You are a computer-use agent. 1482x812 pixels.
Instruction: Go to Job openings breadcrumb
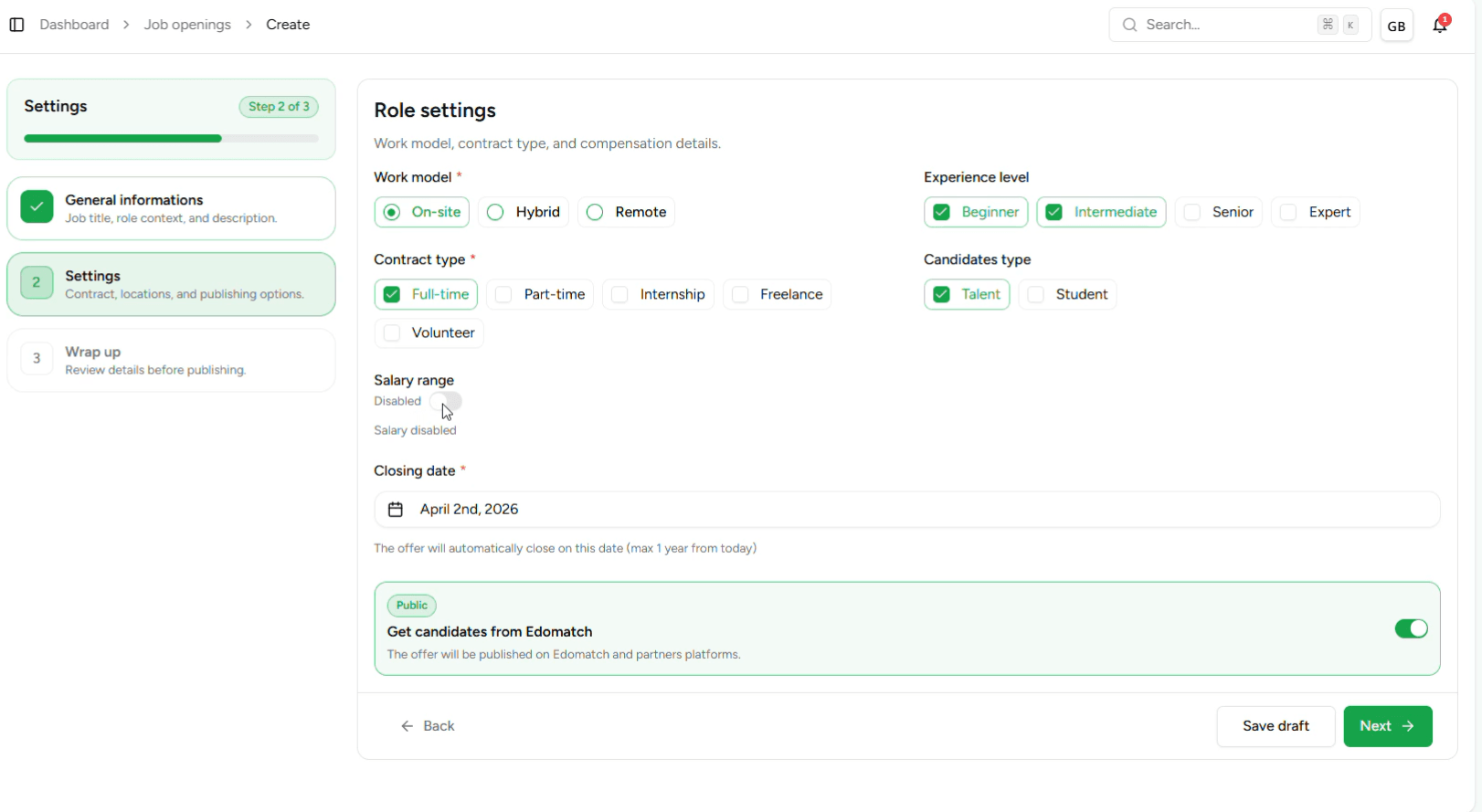coord(187,25)
